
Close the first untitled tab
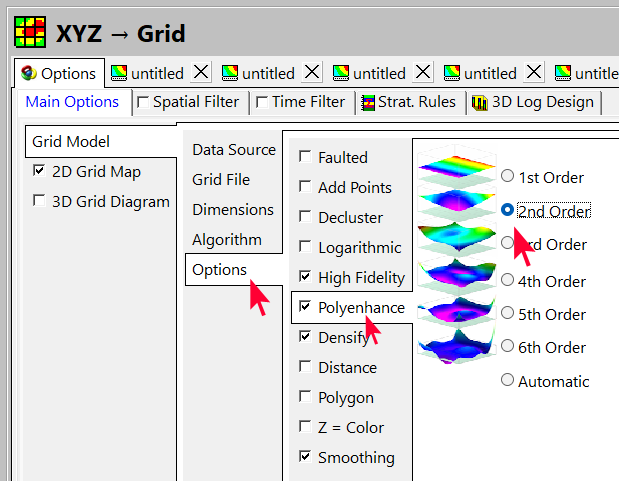click(201, 72)
